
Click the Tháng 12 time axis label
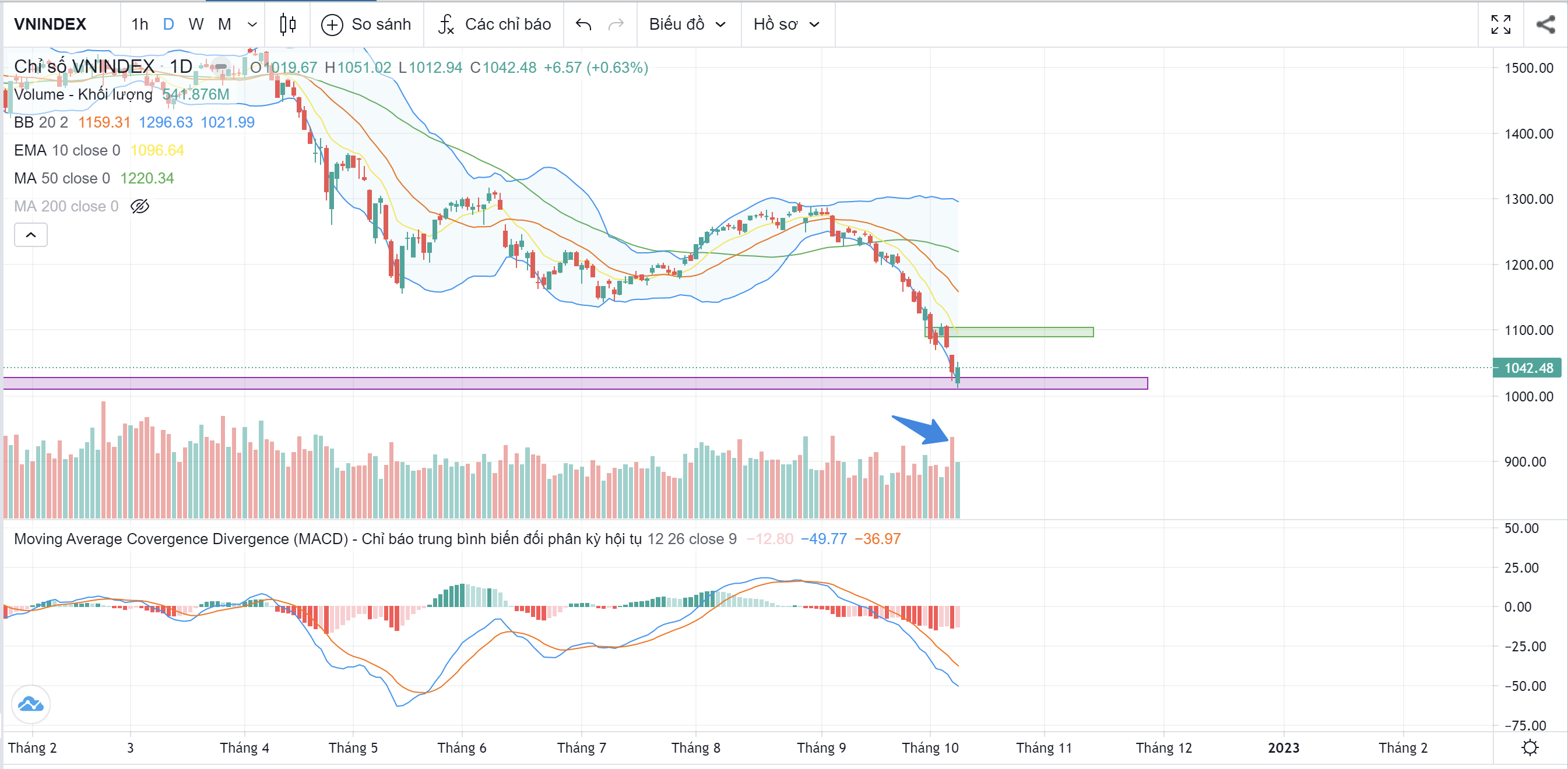pos(1163,747)
